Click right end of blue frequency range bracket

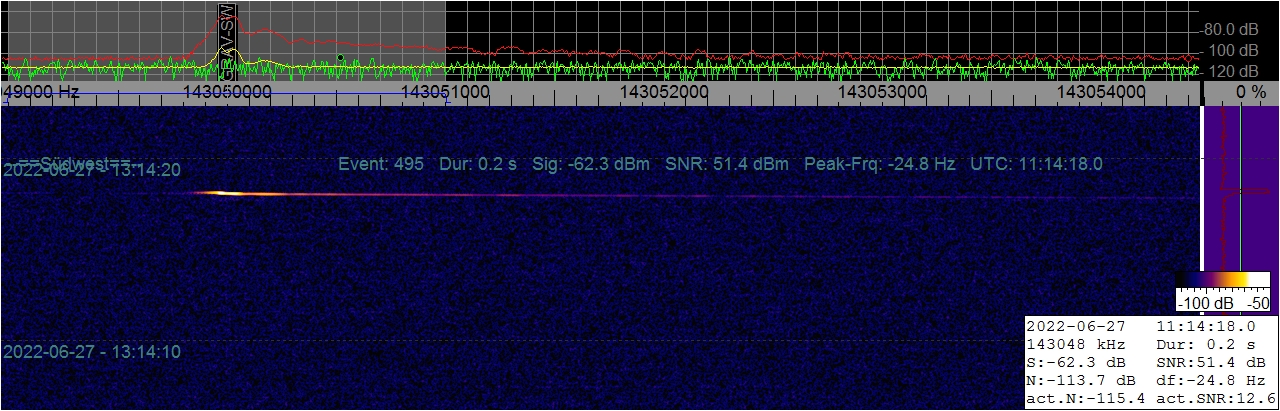tap(446, 94)
